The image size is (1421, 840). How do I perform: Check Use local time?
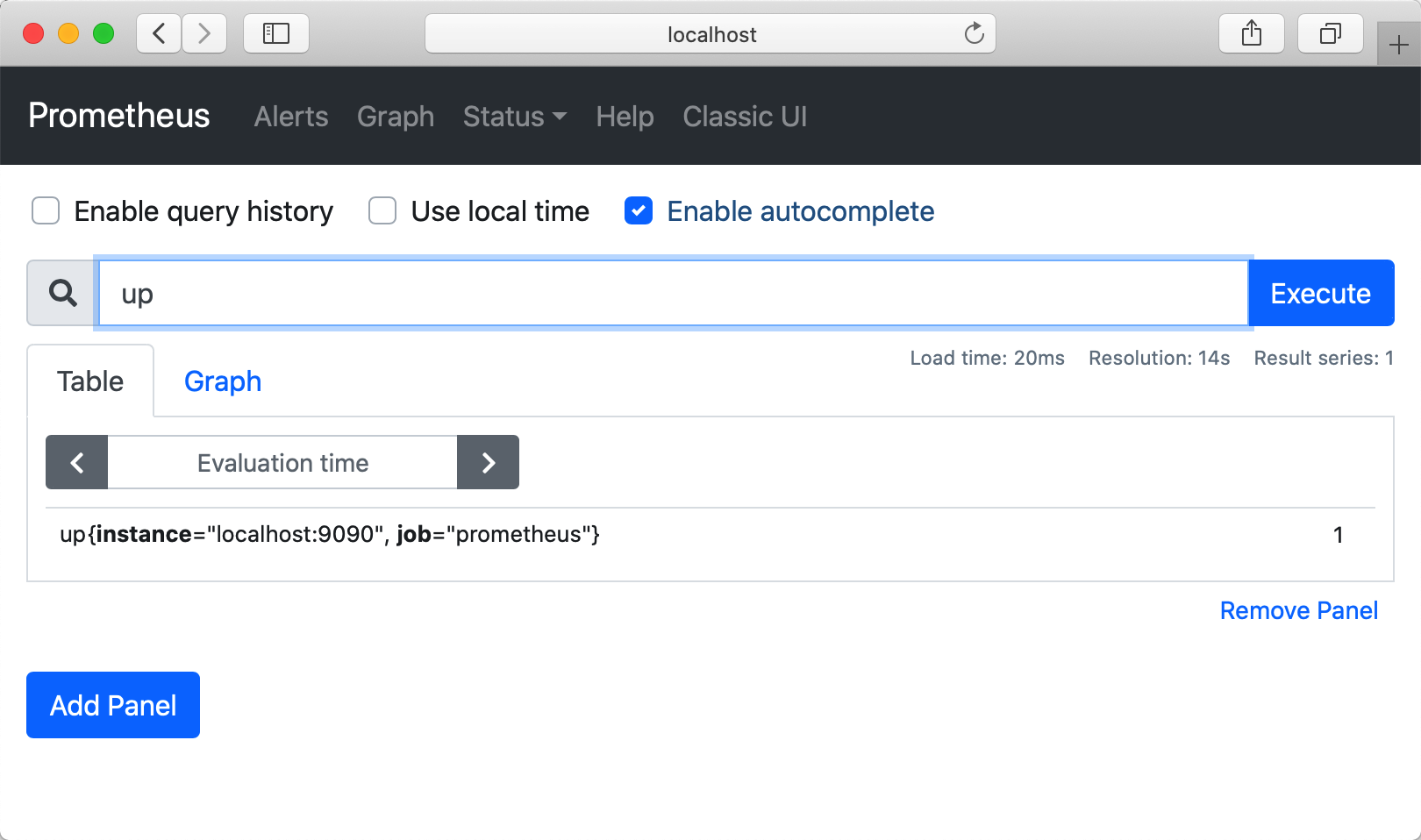382,211
